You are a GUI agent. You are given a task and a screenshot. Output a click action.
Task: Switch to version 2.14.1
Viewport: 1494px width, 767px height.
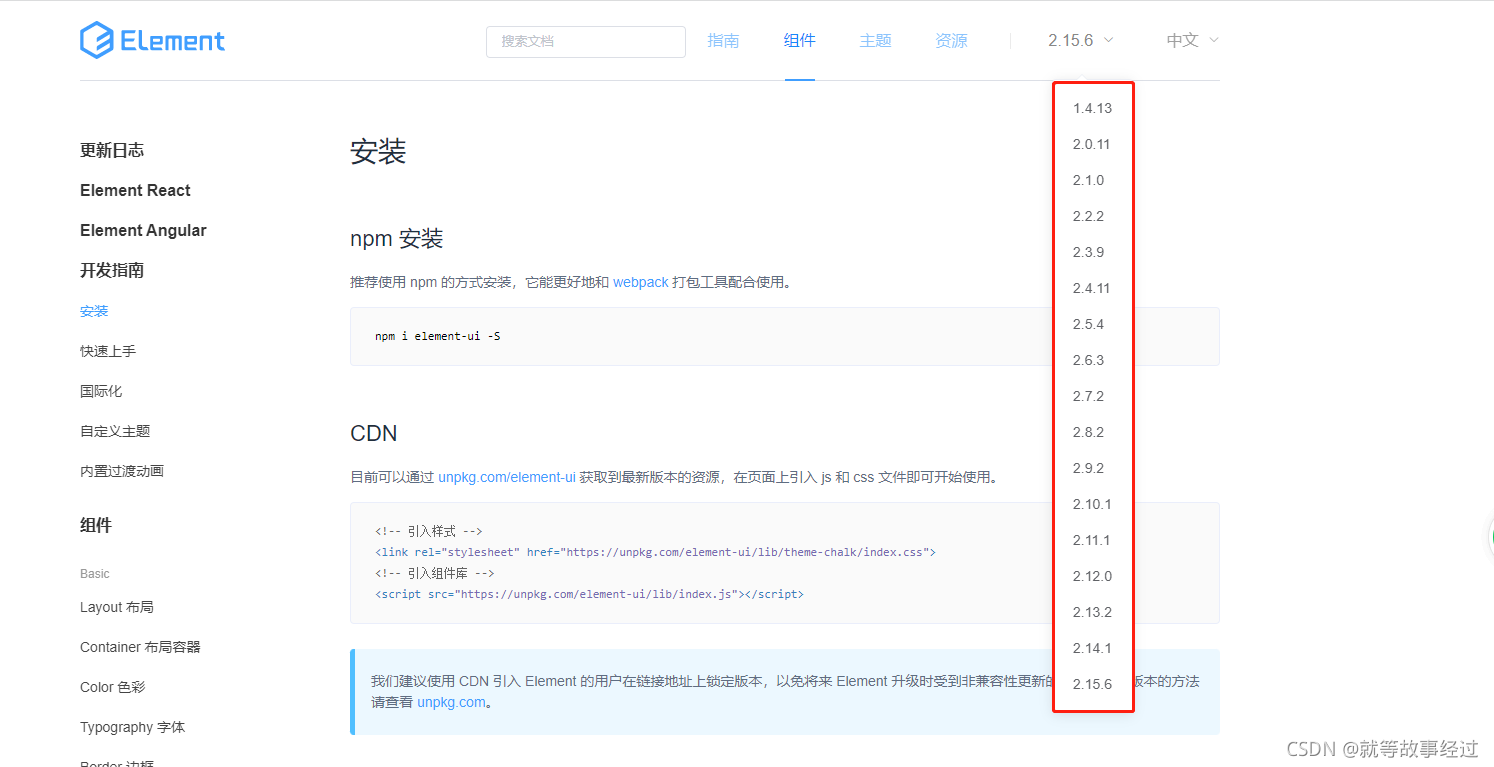(1092, 648)
